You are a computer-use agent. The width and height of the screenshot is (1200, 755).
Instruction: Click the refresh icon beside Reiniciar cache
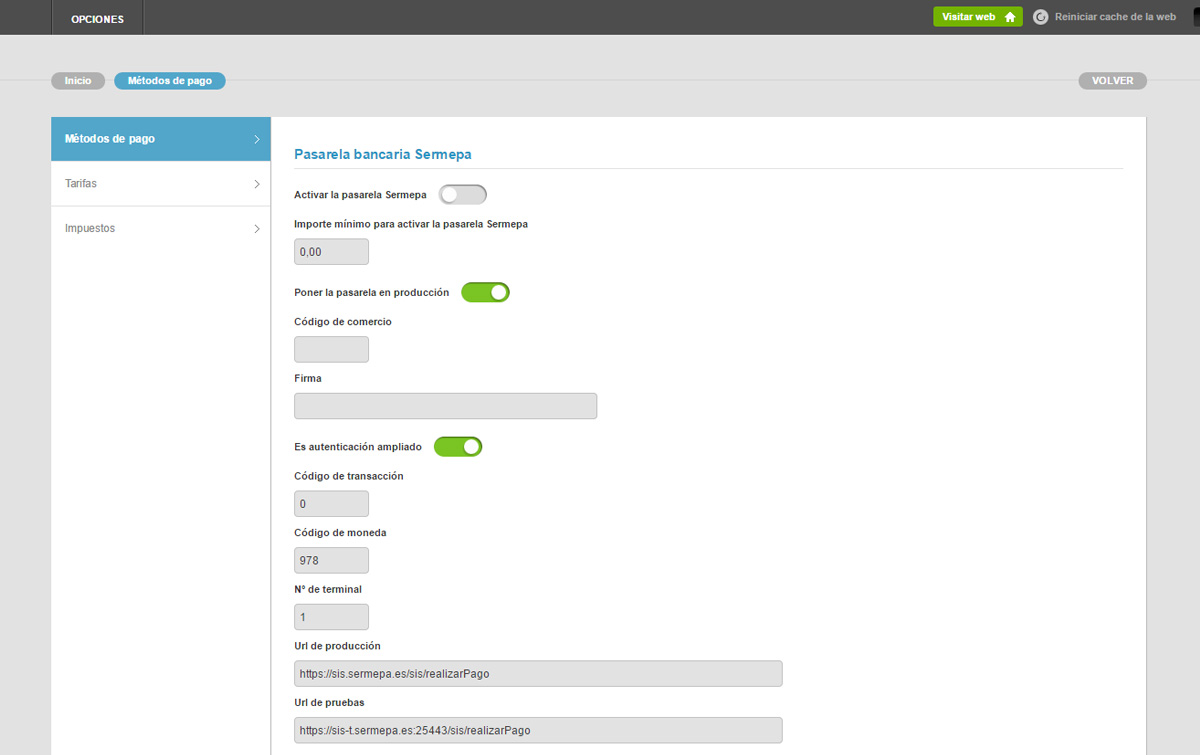click(1040, 17)
